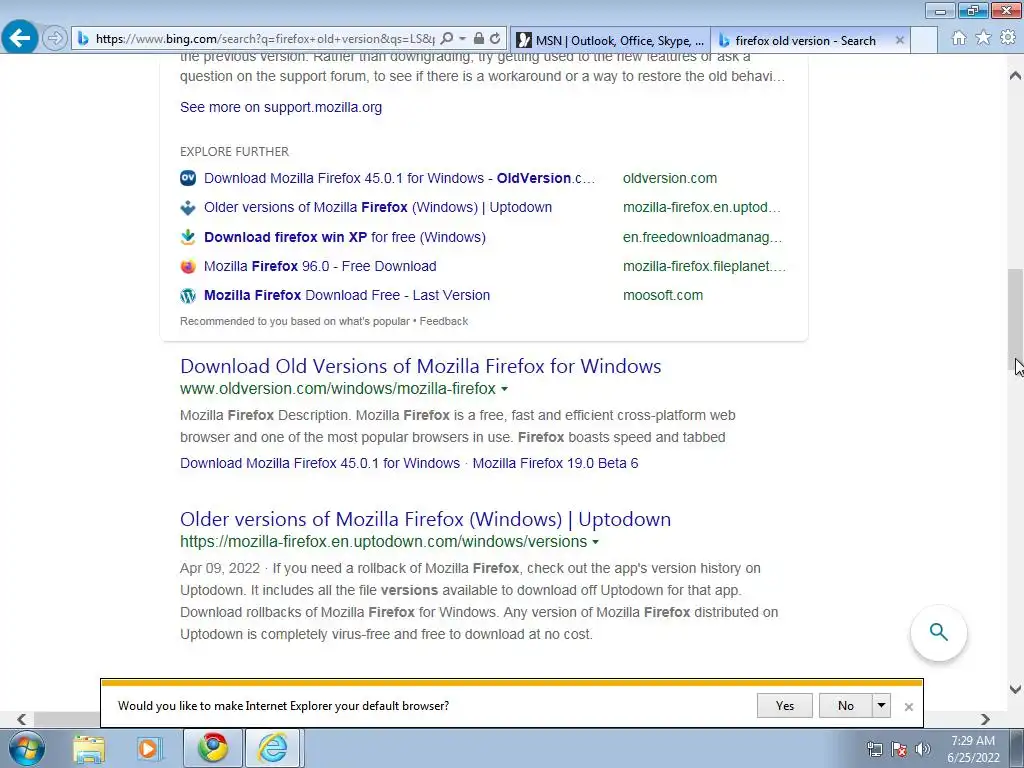Click the Firefox logo favicon
This screenshot has width=1024, height=768.
click(187, 266)
